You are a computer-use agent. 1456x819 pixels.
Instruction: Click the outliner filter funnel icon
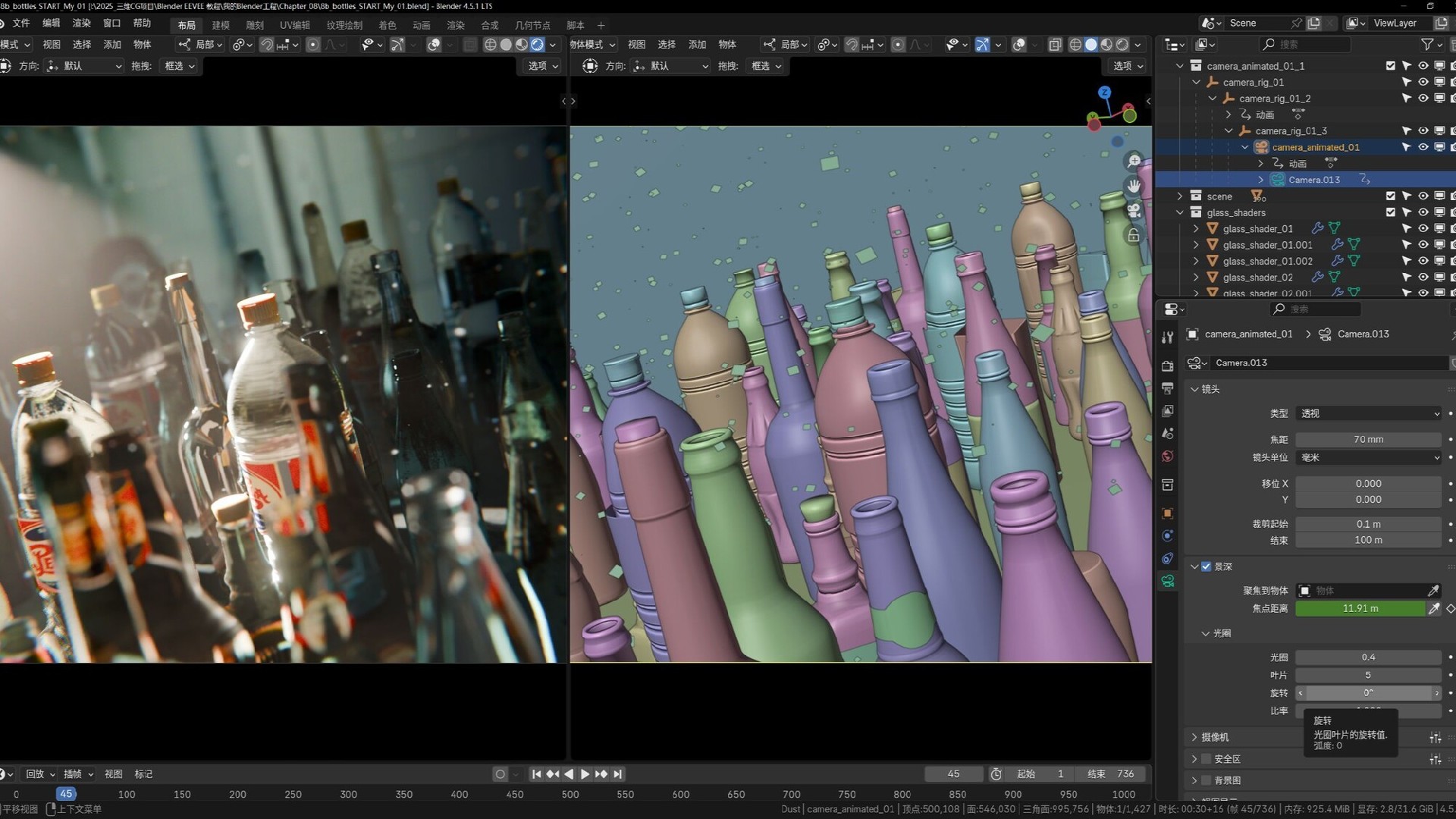coord(1427,45)
